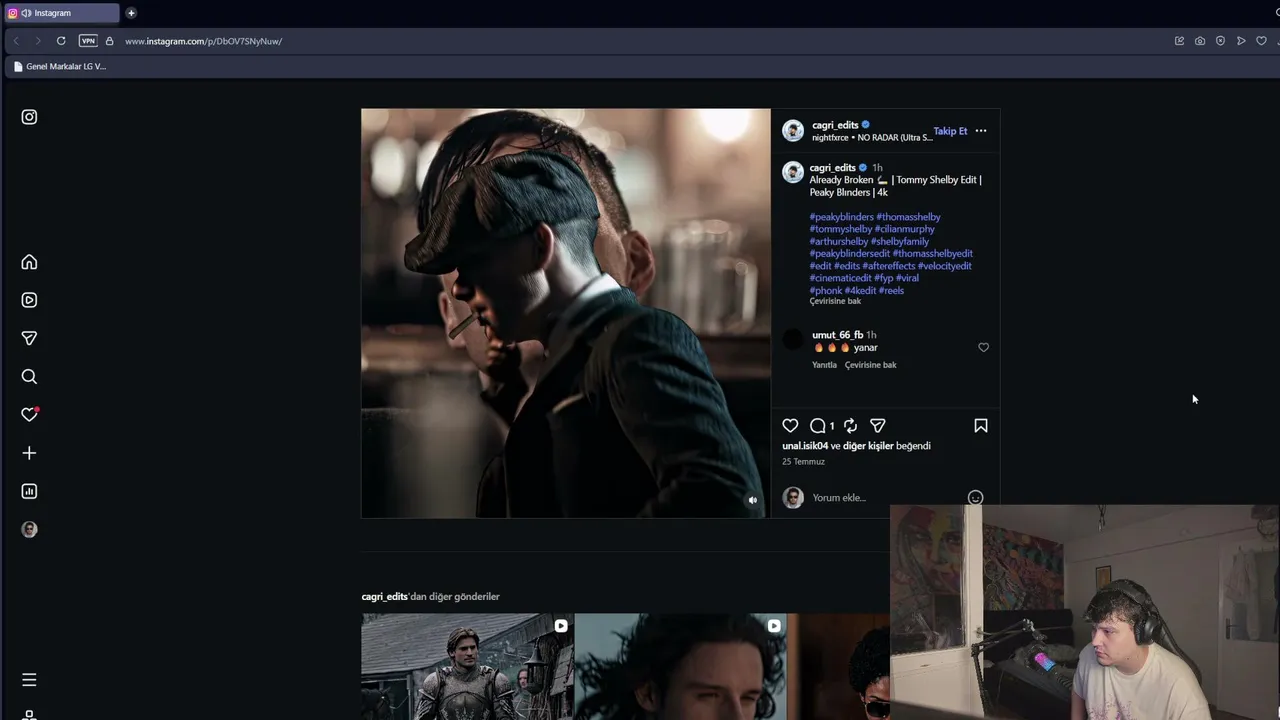Screen dimensions: 1280x720
Task: Open emoji picker in comment box
Action: point(975,498)
